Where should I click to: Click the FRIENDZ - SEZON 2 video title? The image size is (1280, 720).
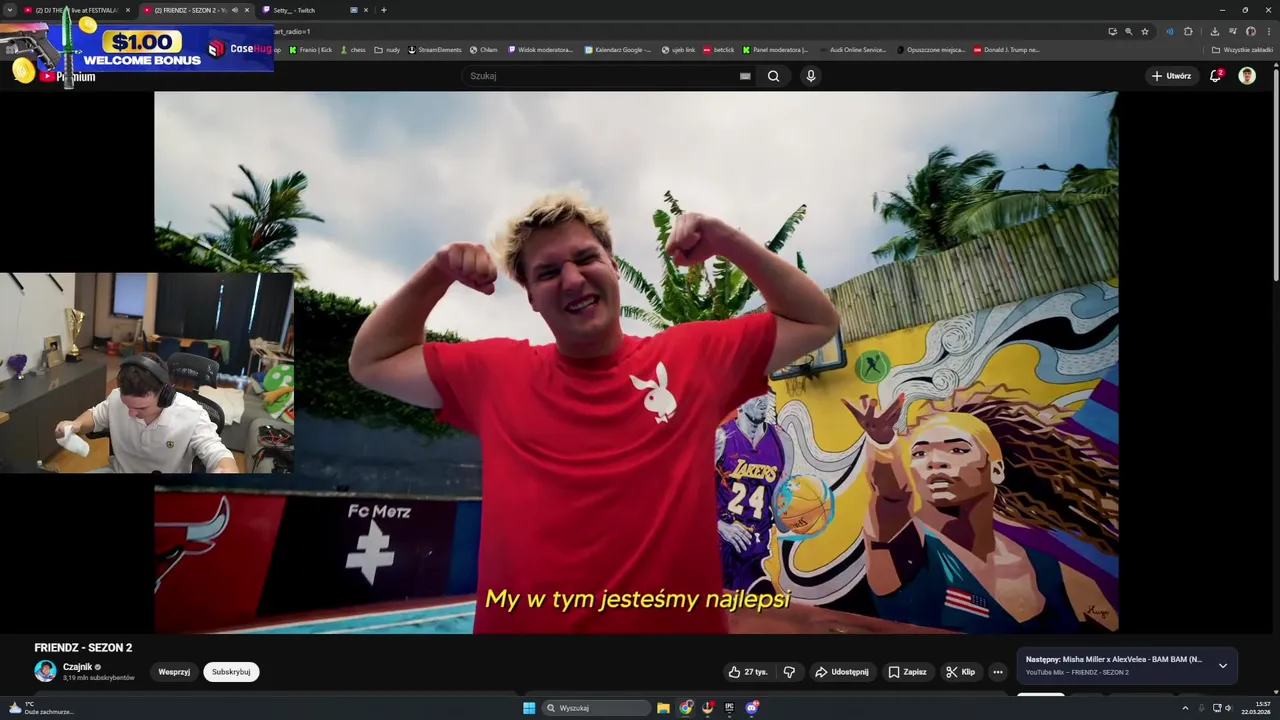(83, 648)
